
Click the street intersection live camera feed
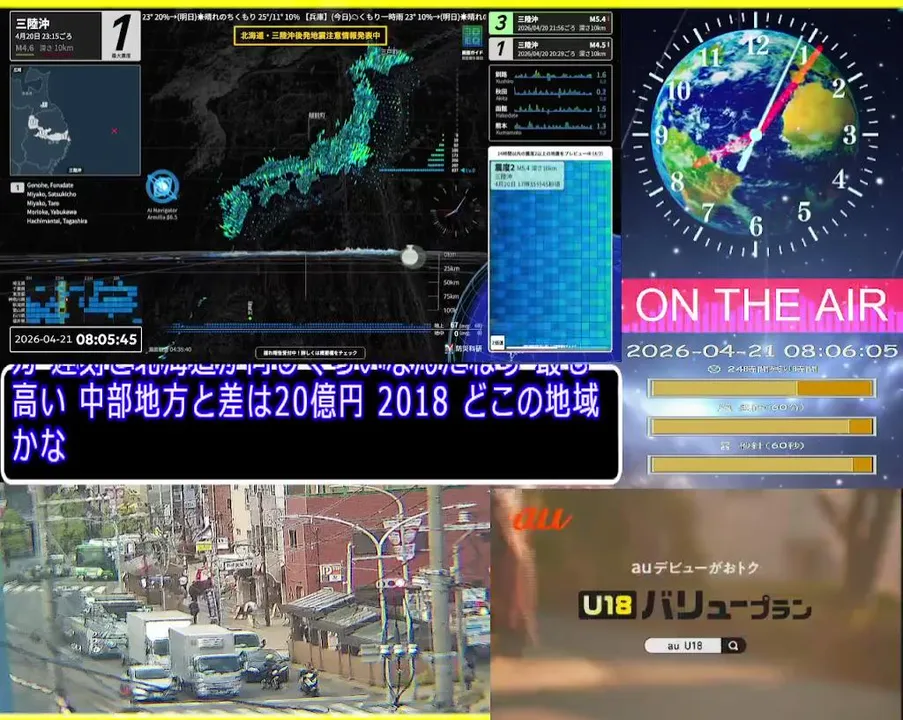[245, 601]
